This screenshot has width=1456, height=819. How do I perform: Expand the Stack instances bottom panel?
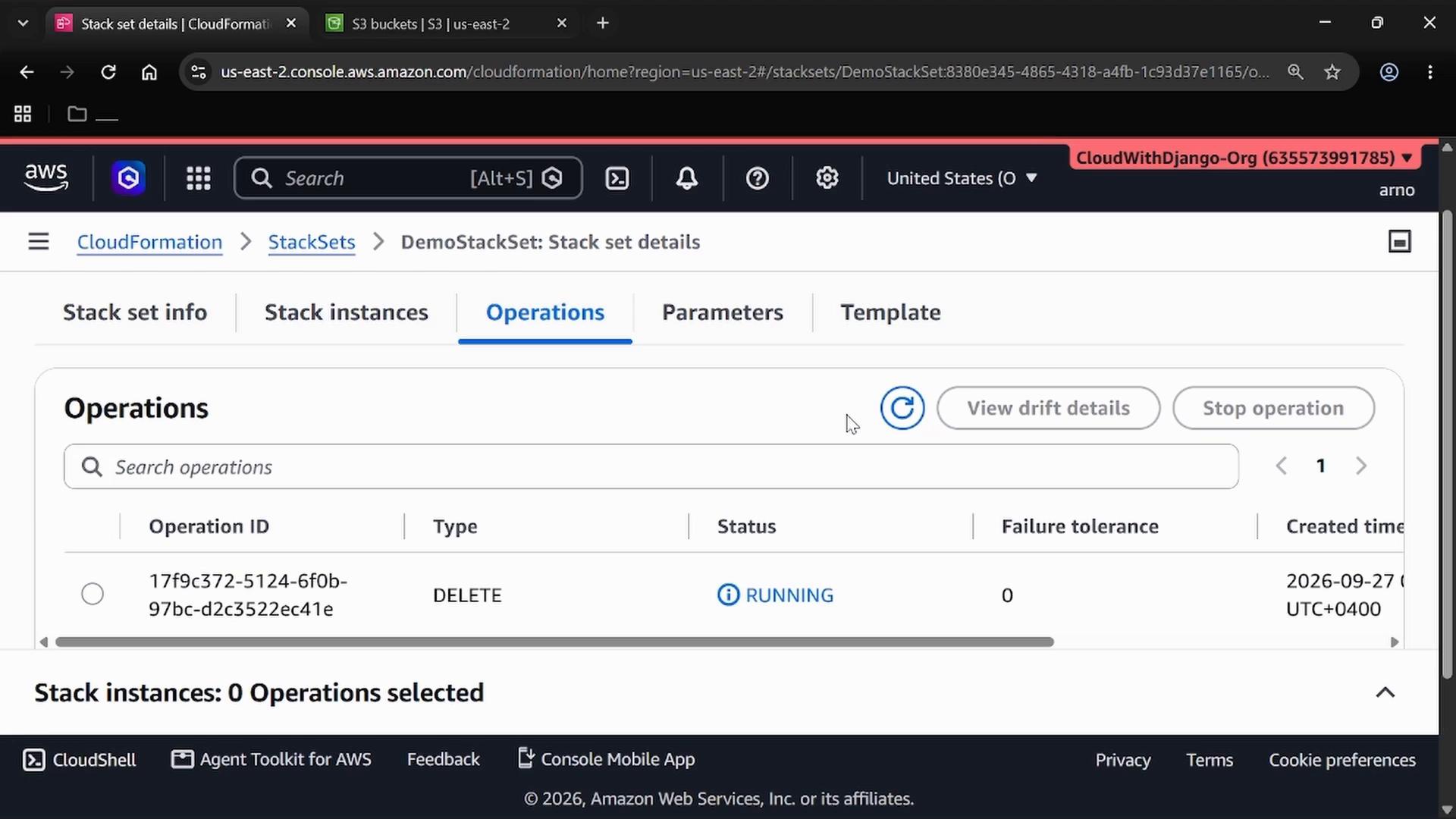pos(1385,692)
